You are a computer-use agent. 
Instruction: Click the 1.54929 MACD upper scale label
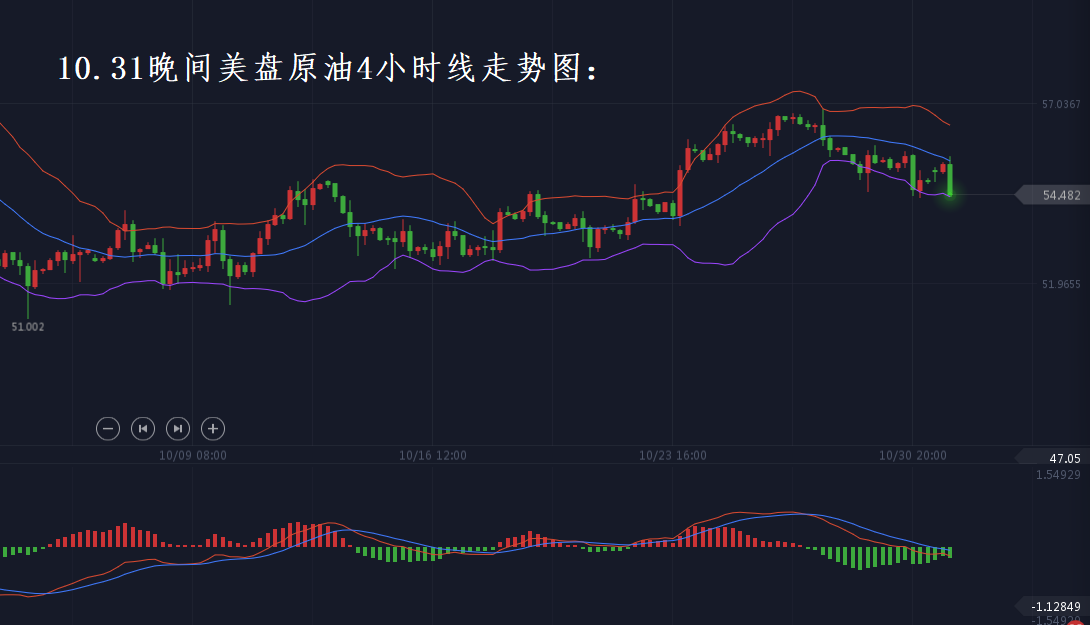coord(1058,473)
